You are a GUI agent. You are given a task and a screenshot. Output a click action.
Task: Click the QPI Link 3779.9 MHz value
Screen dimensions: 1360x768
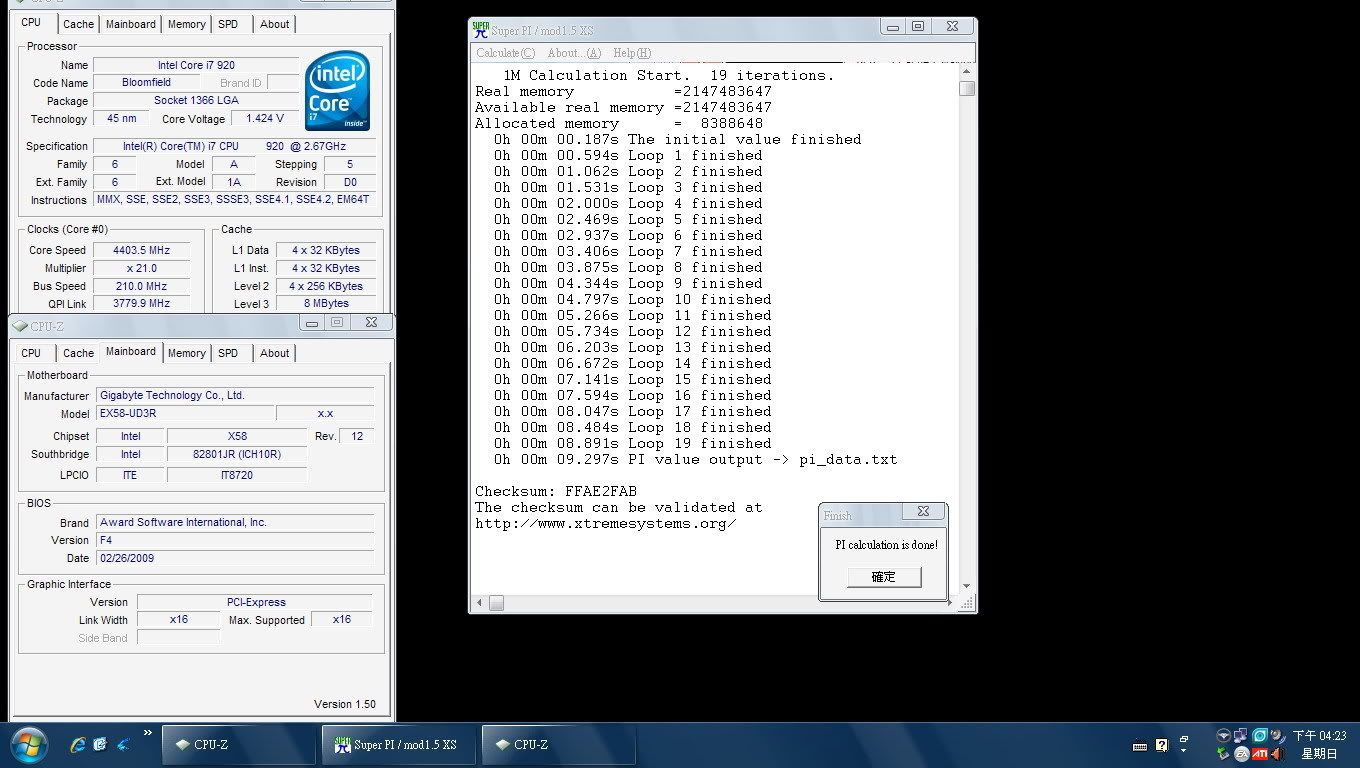(140, 304)
